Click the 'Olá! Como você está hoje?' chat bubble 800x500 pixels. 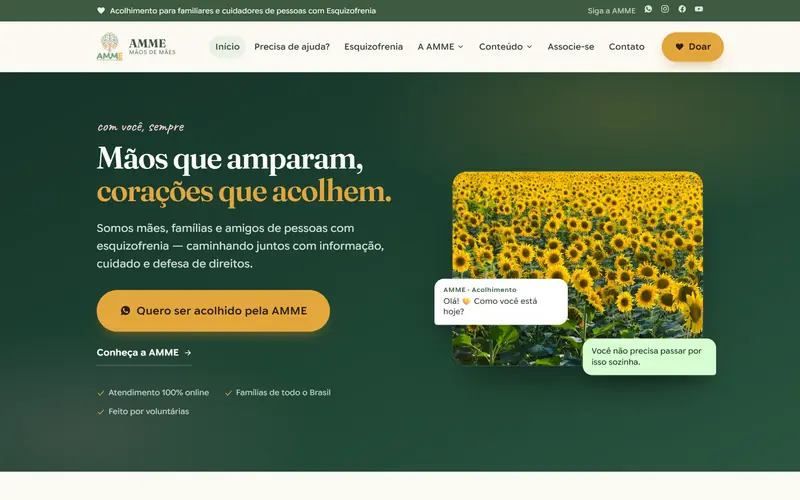tap(501, 302)
